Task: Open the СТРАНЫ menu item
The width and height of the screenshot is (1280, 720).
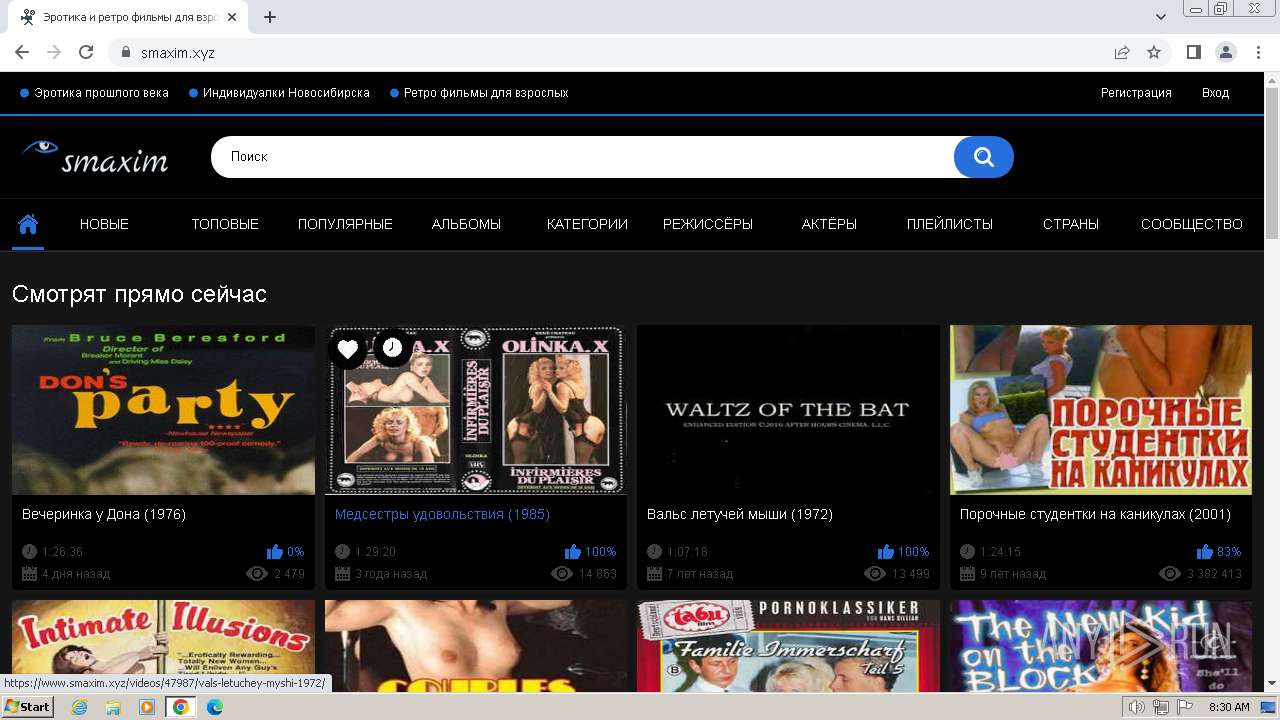Action: click(x=1071, y=224)
